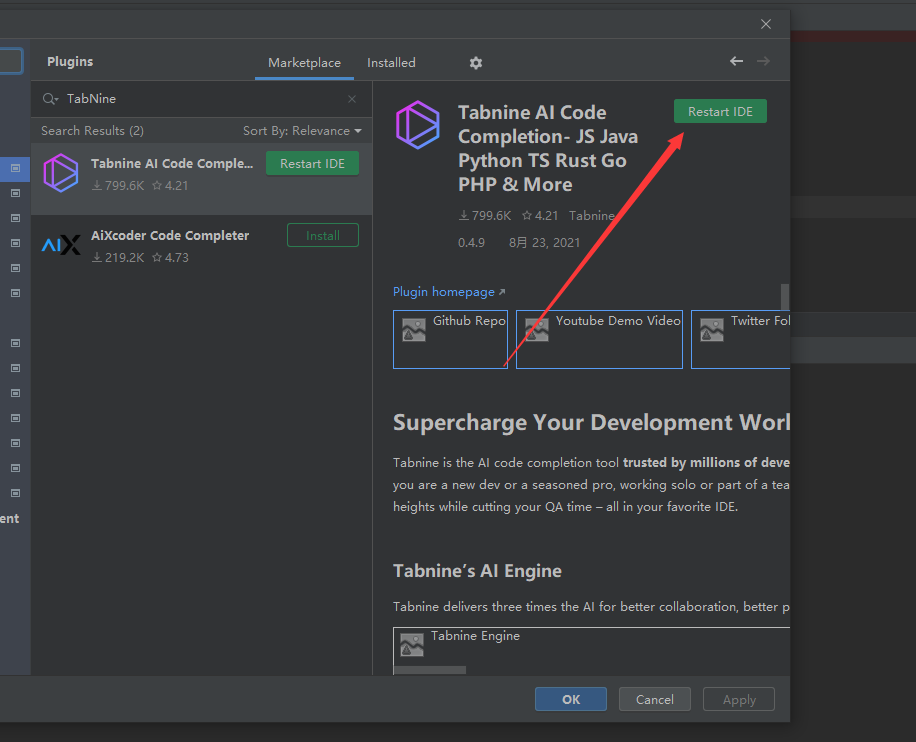Close the settings dialog
Viewport: 916px width, 742px height.
[x=766, y=24]
